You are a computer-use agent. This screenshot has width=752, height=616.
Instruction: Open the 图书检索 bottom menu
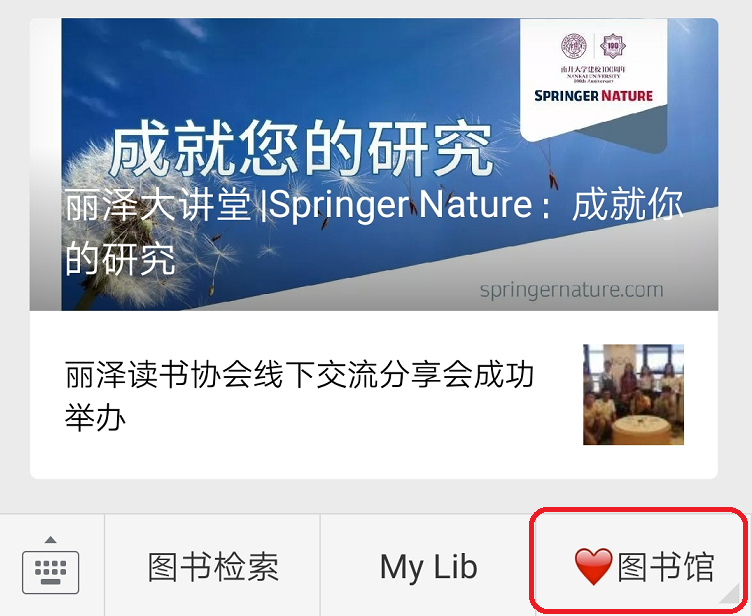pyautogui.click(x=212, y=566)
